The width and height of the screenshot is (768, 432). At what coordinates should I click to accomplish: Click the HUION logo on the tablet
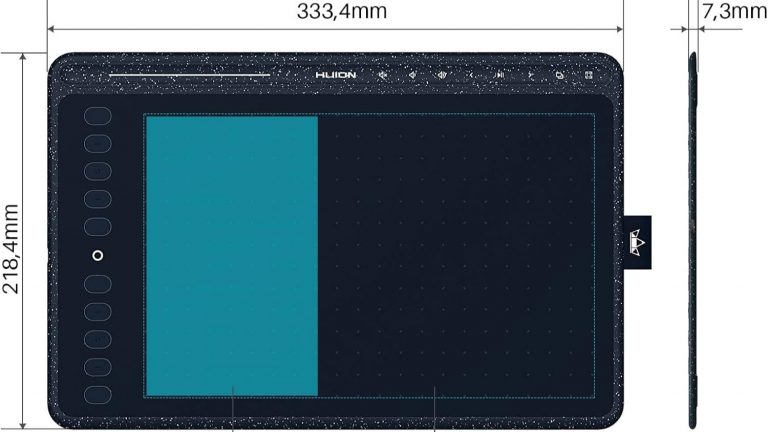[x=336, y=75]
